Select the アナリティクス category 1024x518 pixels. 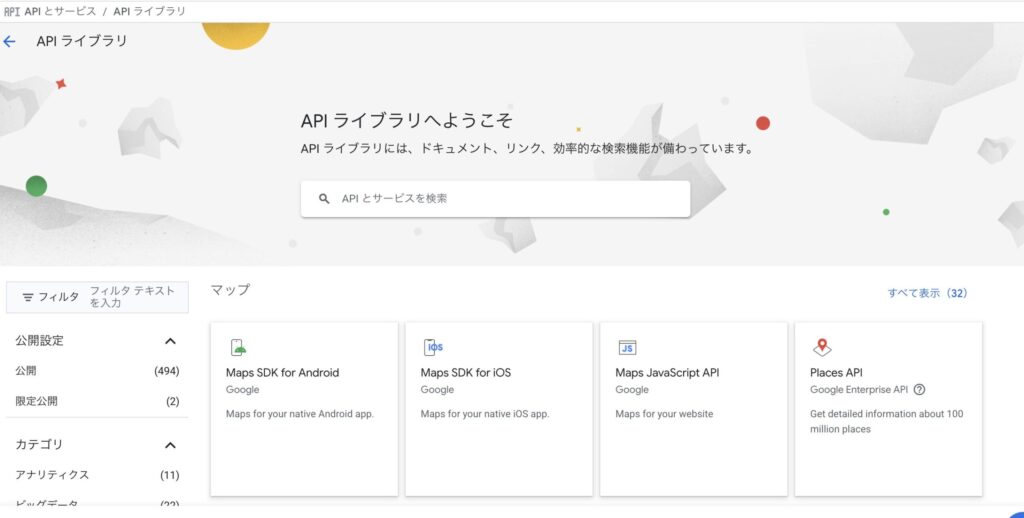point(52,475)
